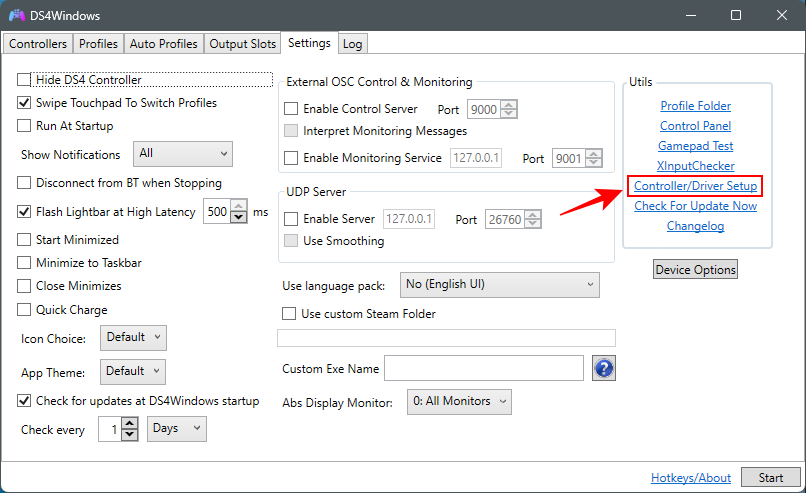Image resolution: width=806 pixels, height=493 pixels.
Task: Enable Close Minimizes checkbox
Action: click(24, 286)
